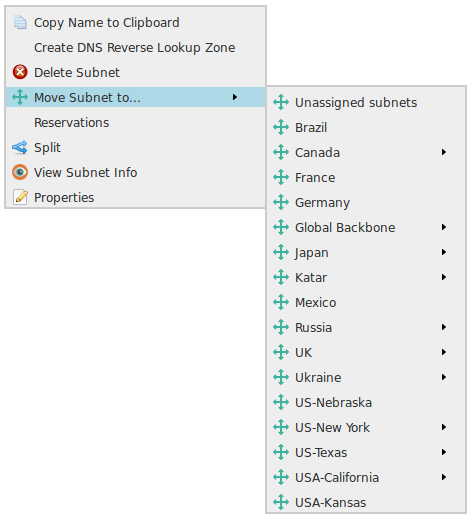Screen dimensions: 470x519
Task: Open the Japan submenu arrow
Action: pyautogui.click(x=444, y=252)
